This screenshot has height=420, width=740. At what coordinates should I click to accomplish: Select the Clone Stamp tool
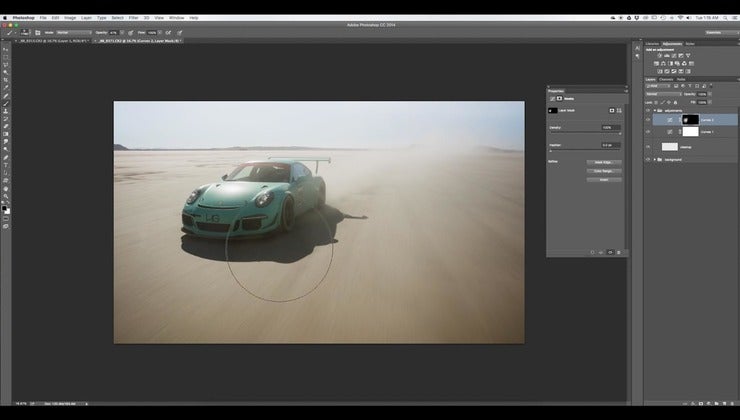(x=6, y=110)
